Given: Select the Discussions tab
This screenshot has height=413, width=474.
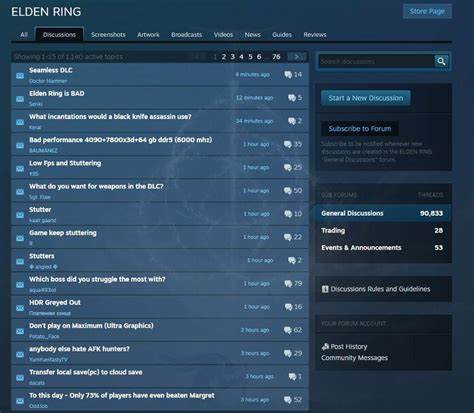Looking at the screenshot, I should tap(59, 35).
